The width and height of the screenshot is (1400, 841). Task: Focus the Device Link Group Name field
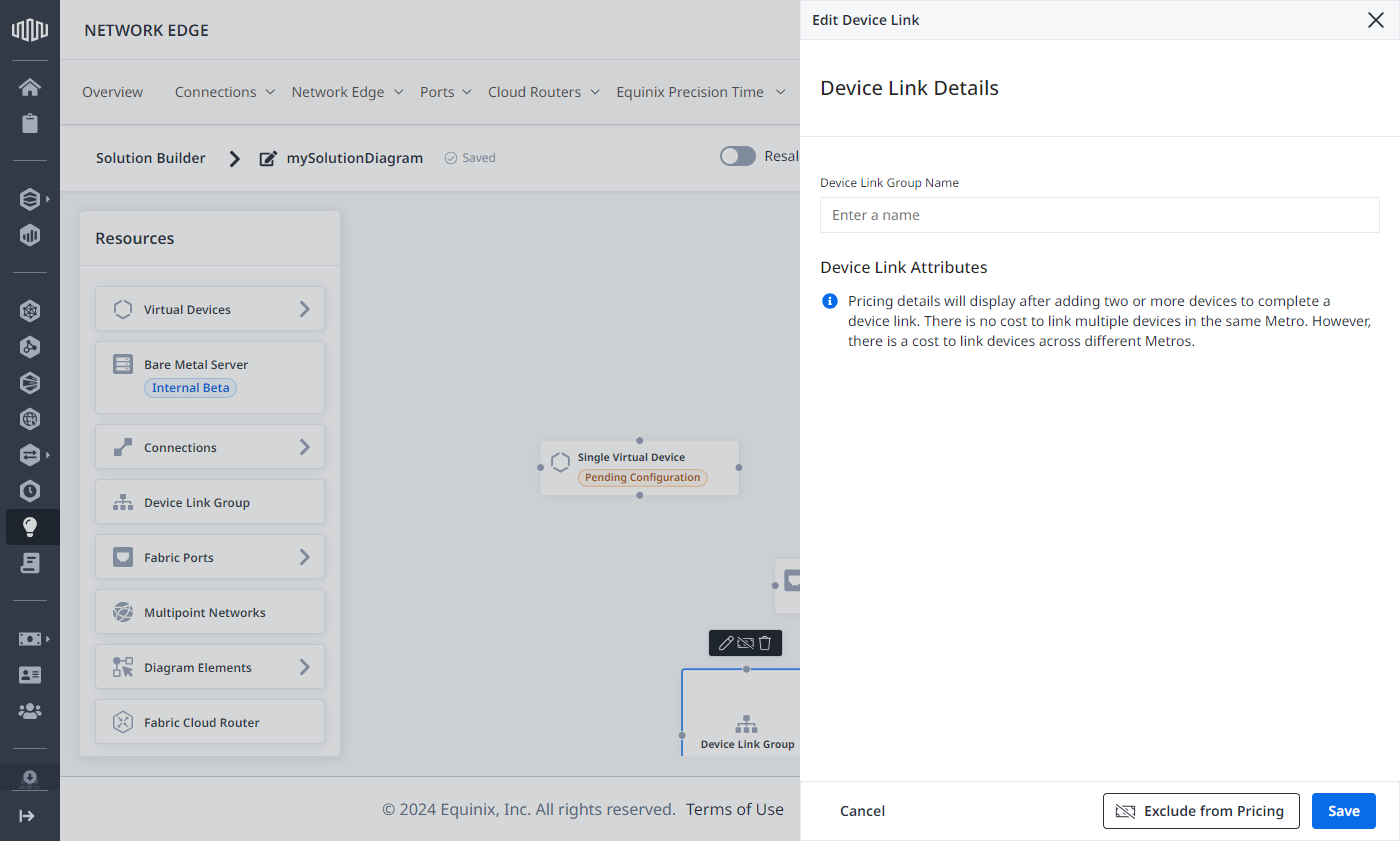coord(1100,215)
